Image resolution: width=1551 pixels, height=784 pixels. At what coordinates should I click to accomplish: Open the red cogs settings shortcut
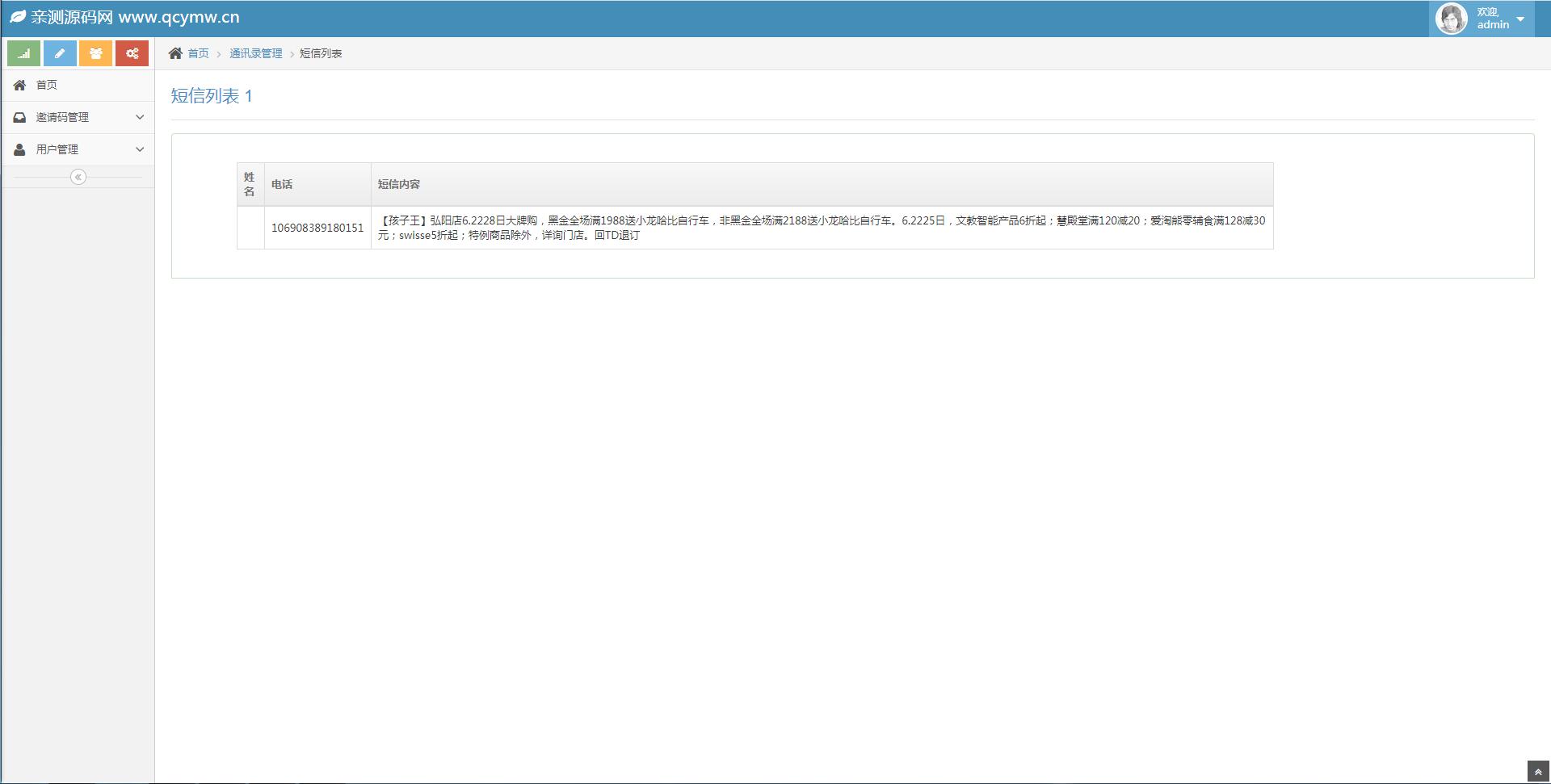[x=132, y=53]
